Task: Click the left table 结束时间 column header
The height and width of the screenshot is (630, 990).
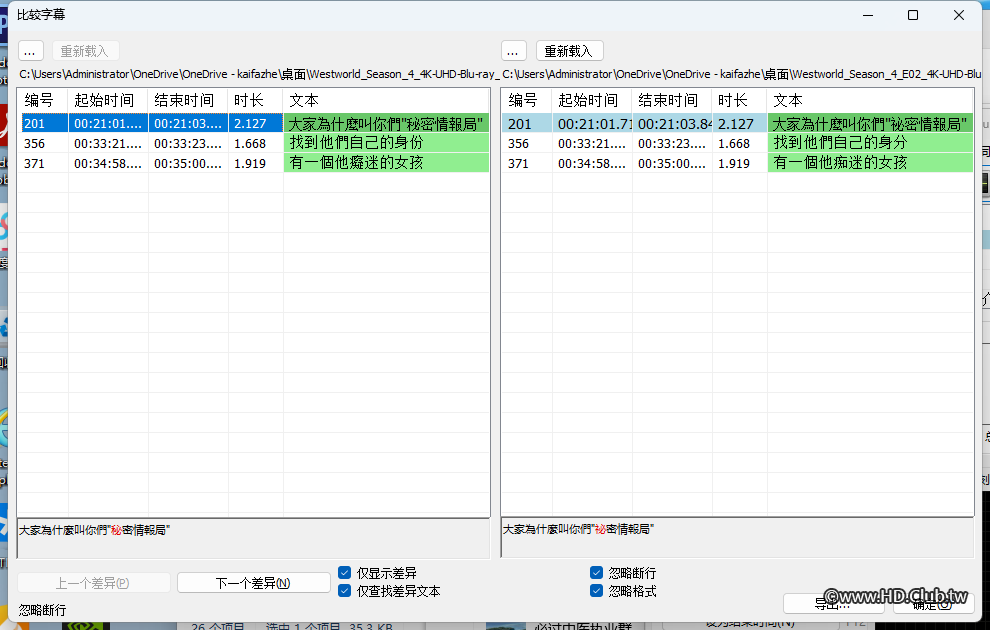Action: click(x=188, y=100)
